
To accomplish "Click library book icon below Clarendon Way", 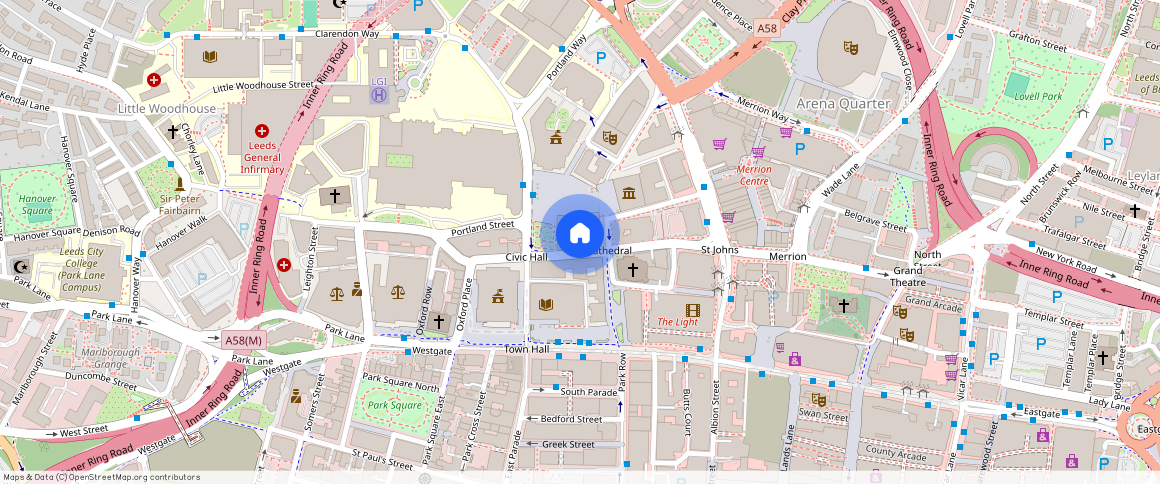I will point(209,57).
